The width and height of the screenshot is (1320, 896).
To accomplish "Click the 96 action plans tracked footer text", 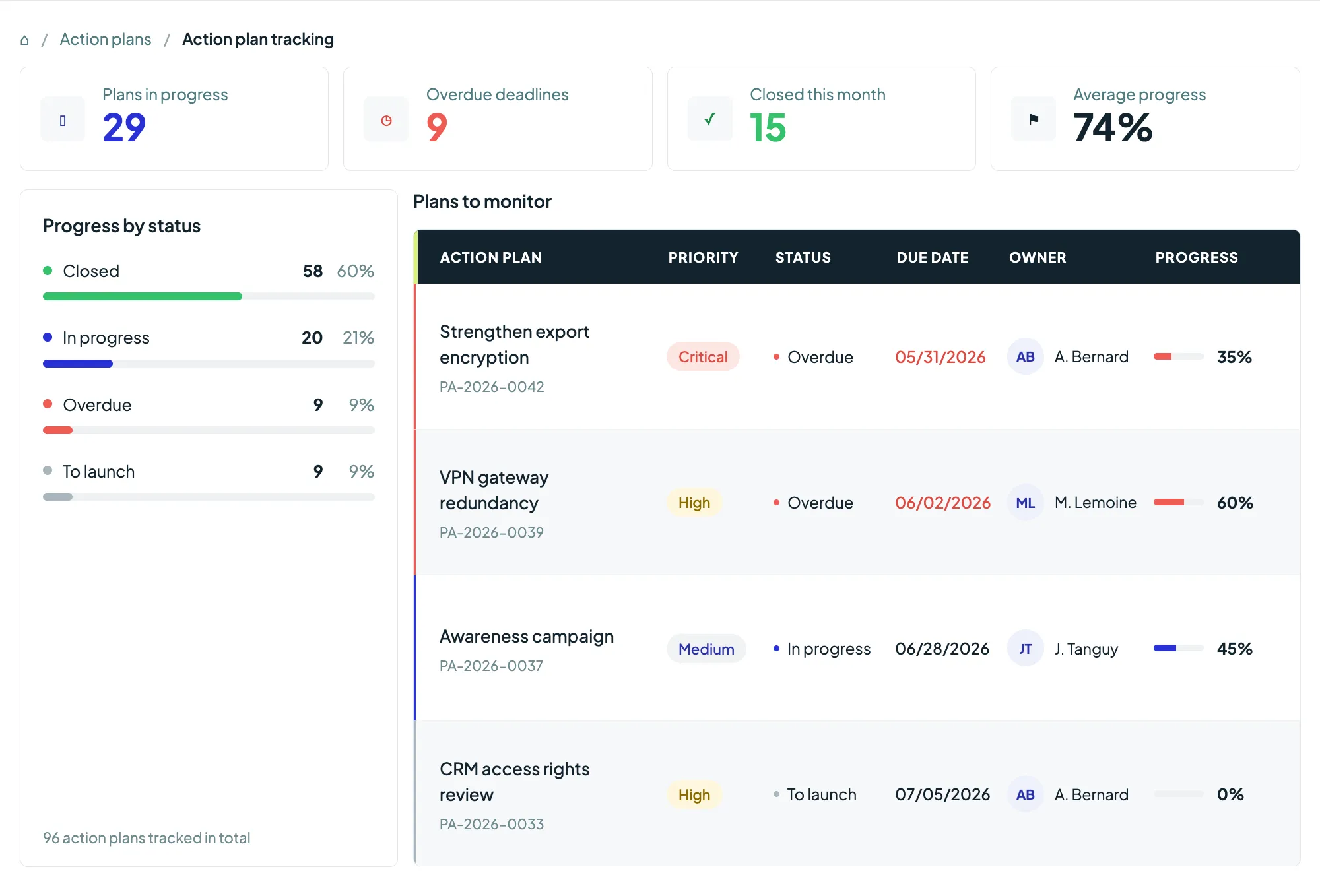I will pyautogui.click(x=147, y=838).
